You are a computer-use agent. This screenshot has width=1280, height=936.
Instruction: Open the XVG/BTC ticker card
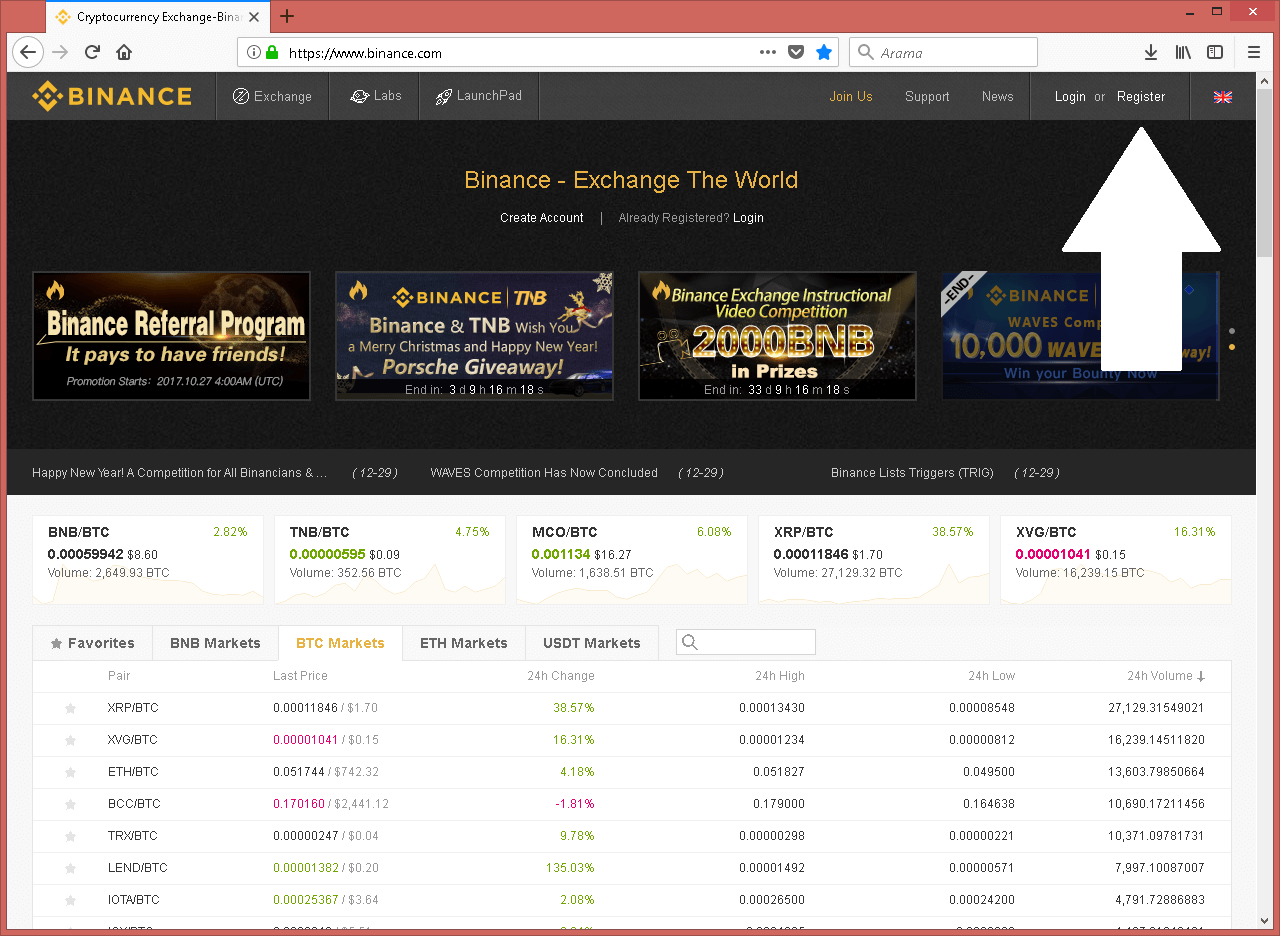[x=1116, y=560]
